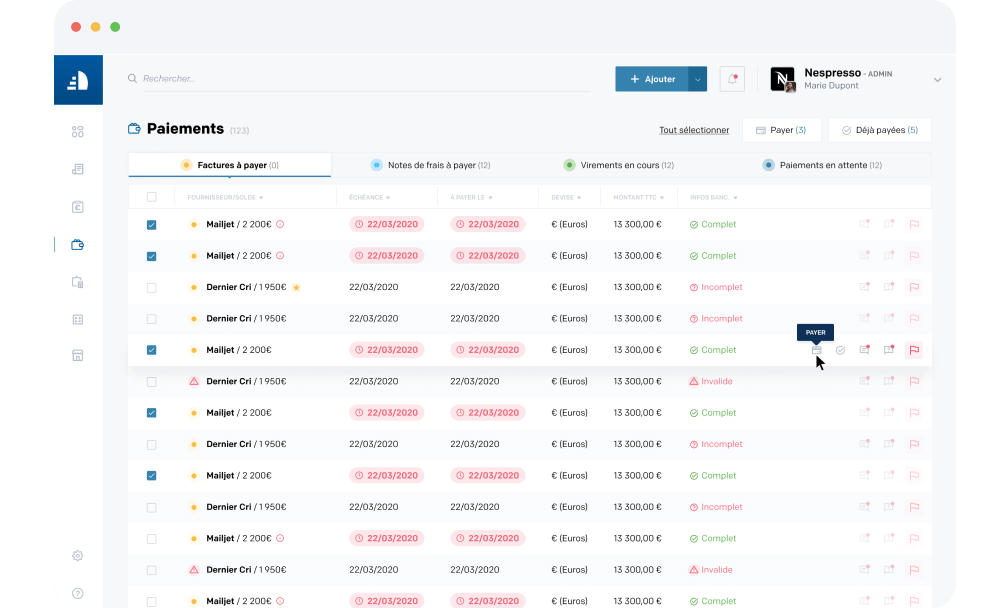1008x608 pixels.
Task: Click the wallet icon beside the Paiements title
Action: (x=134, y=129)
